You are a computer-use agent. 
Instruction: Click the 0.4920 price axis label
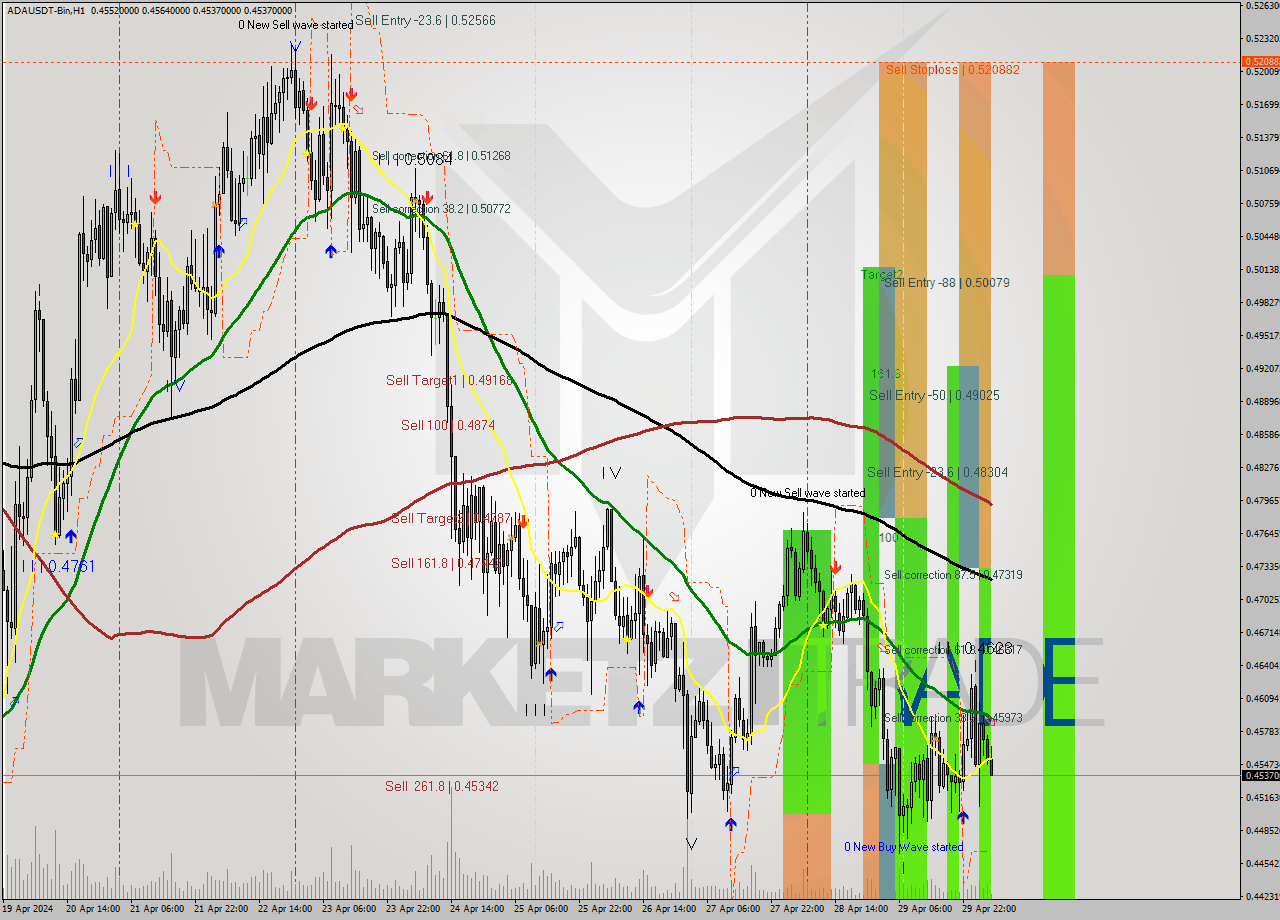1263,368
